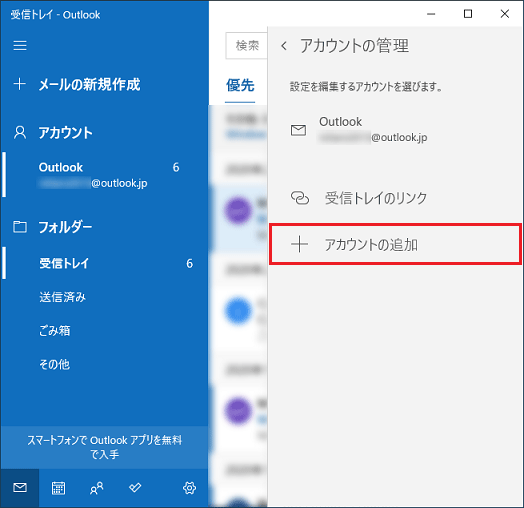Go back from アカウントの管理 panel
This screenshot has height=508, width=524.
[284, 46]
